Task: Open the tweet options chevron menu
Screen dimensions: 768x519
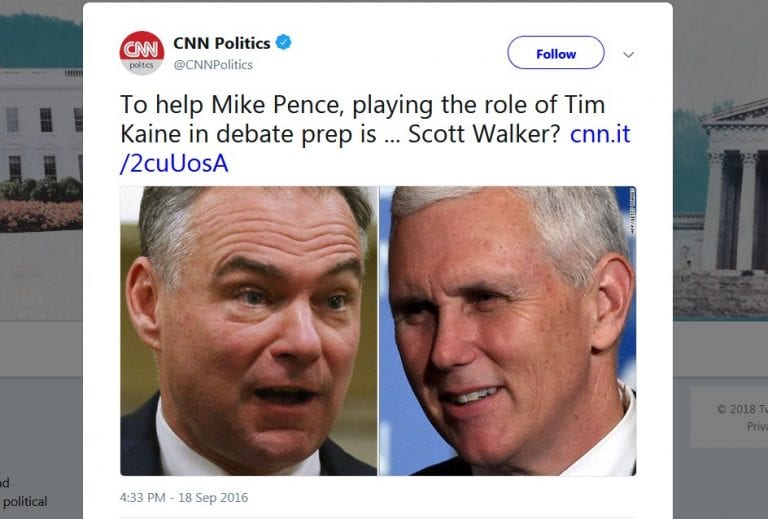Action: click(x=628, y=54)
